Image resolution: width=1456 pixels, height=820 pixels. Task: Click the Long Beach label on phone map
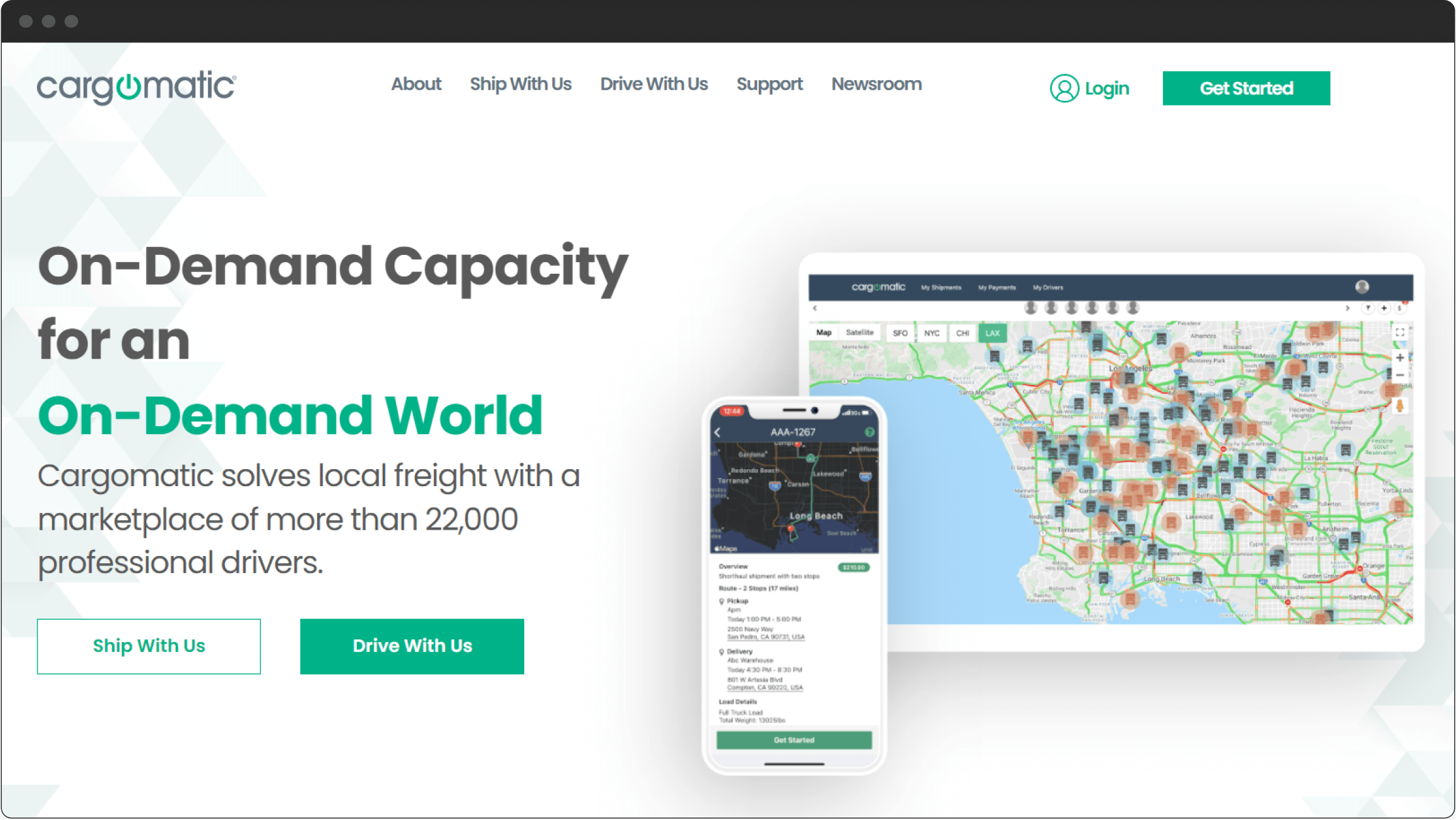click(815, 516)
